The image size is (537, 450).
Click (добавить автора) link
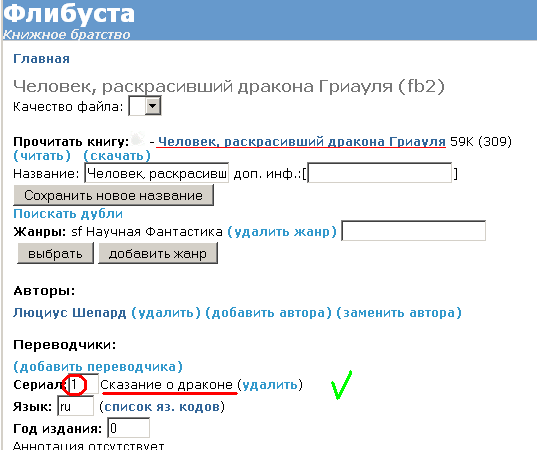tap(268, 313)
